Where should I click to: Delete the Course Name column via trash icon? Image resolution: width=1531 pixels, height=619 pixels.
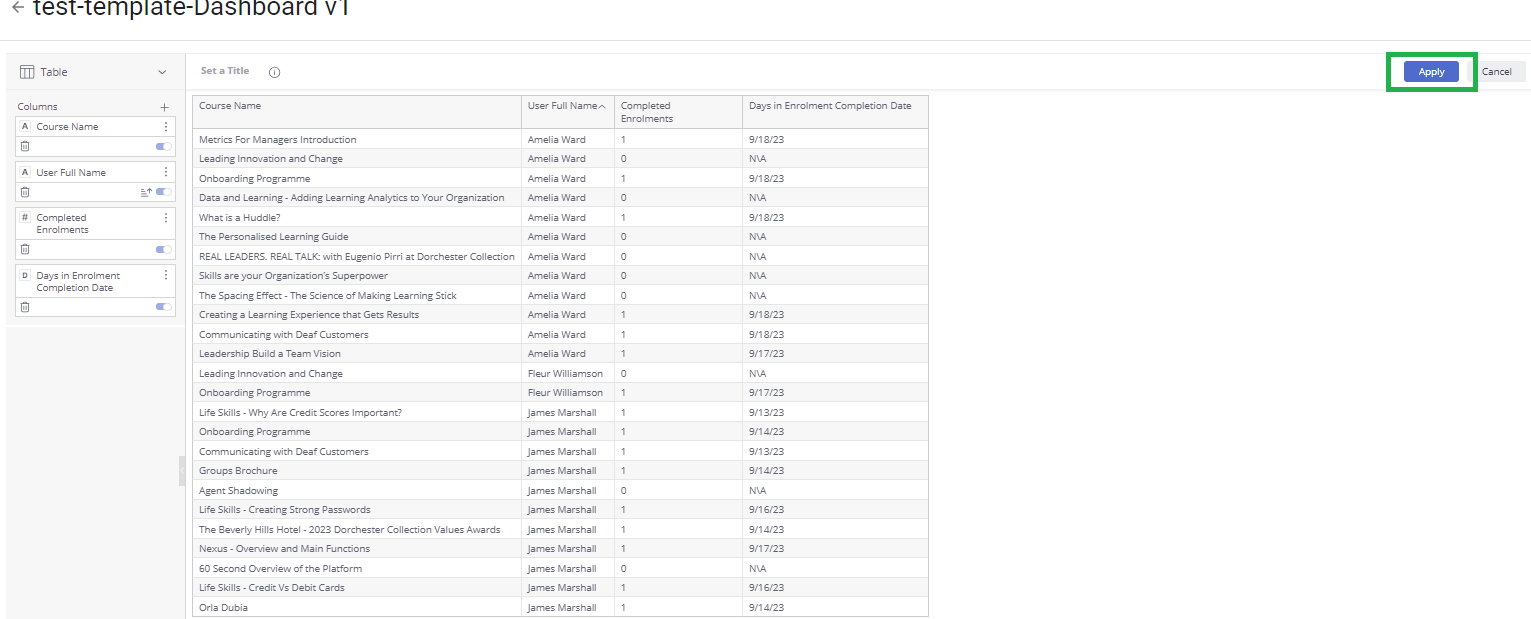[x=24, y=146]
